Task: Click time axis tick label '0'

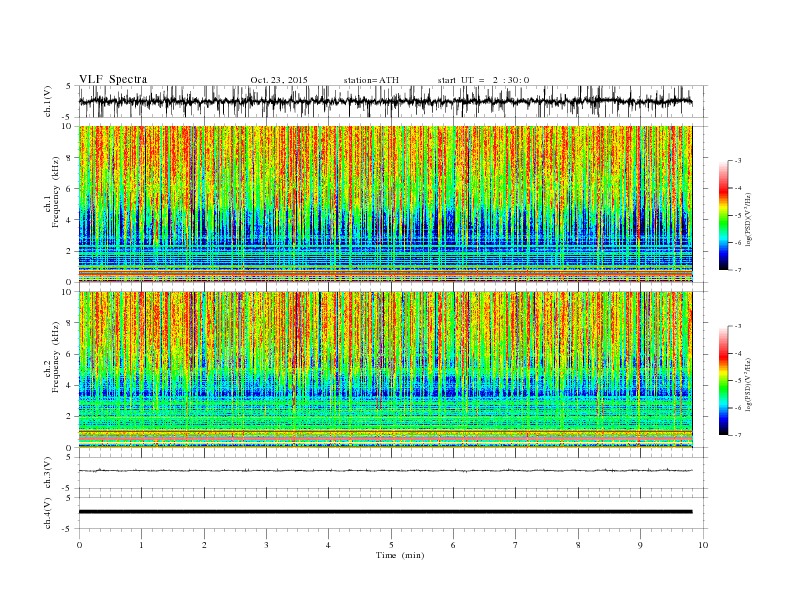Action: 79,545
